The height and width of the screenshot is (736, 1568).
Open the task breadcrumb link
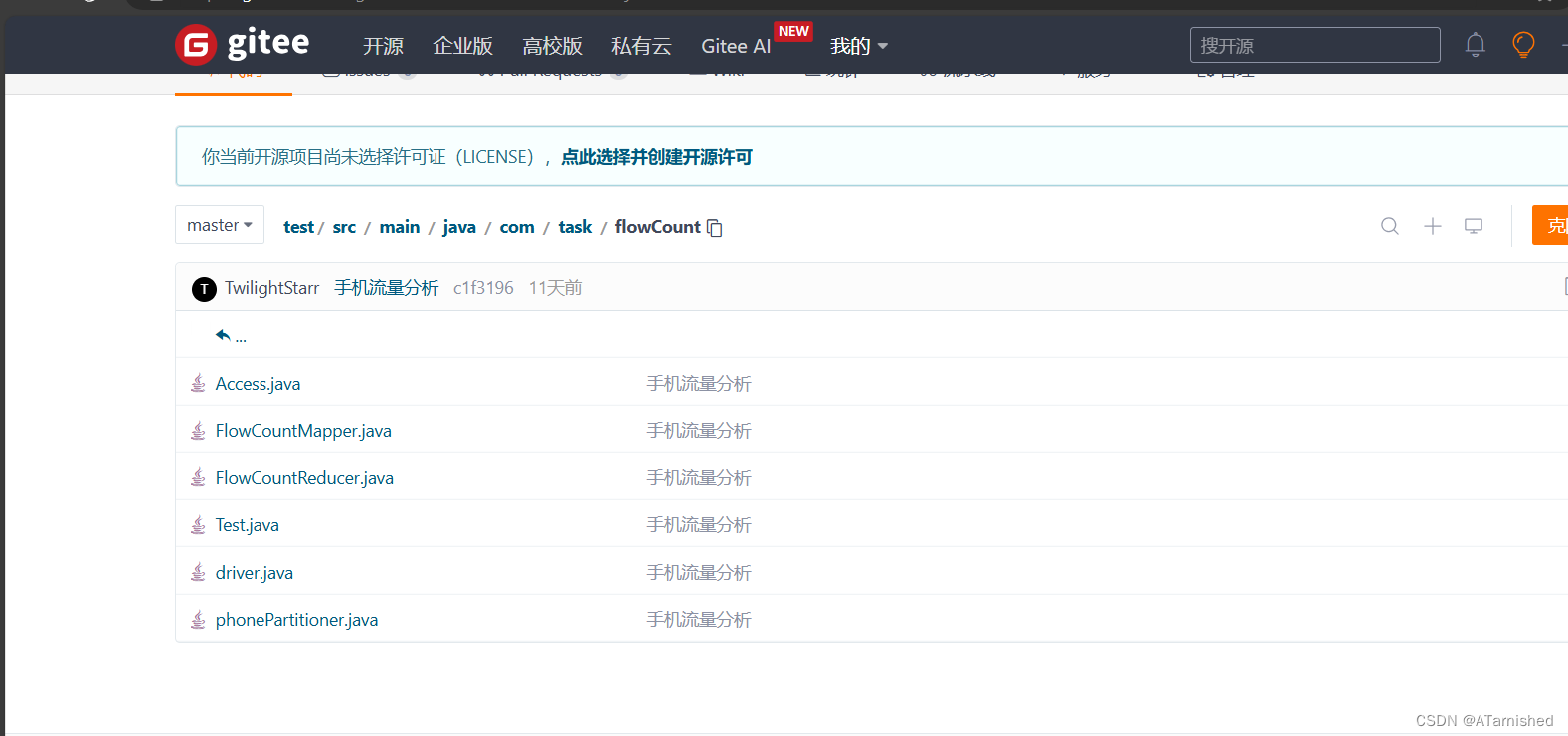[575, 227]
